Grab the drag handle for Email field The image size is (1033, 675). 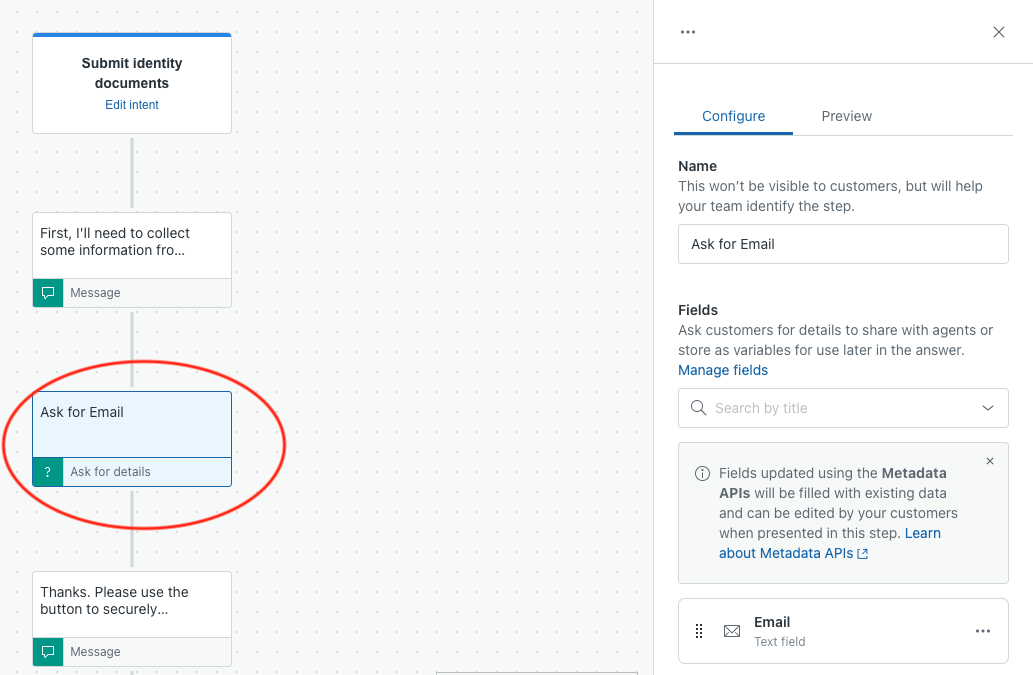[x=699, y=631]
